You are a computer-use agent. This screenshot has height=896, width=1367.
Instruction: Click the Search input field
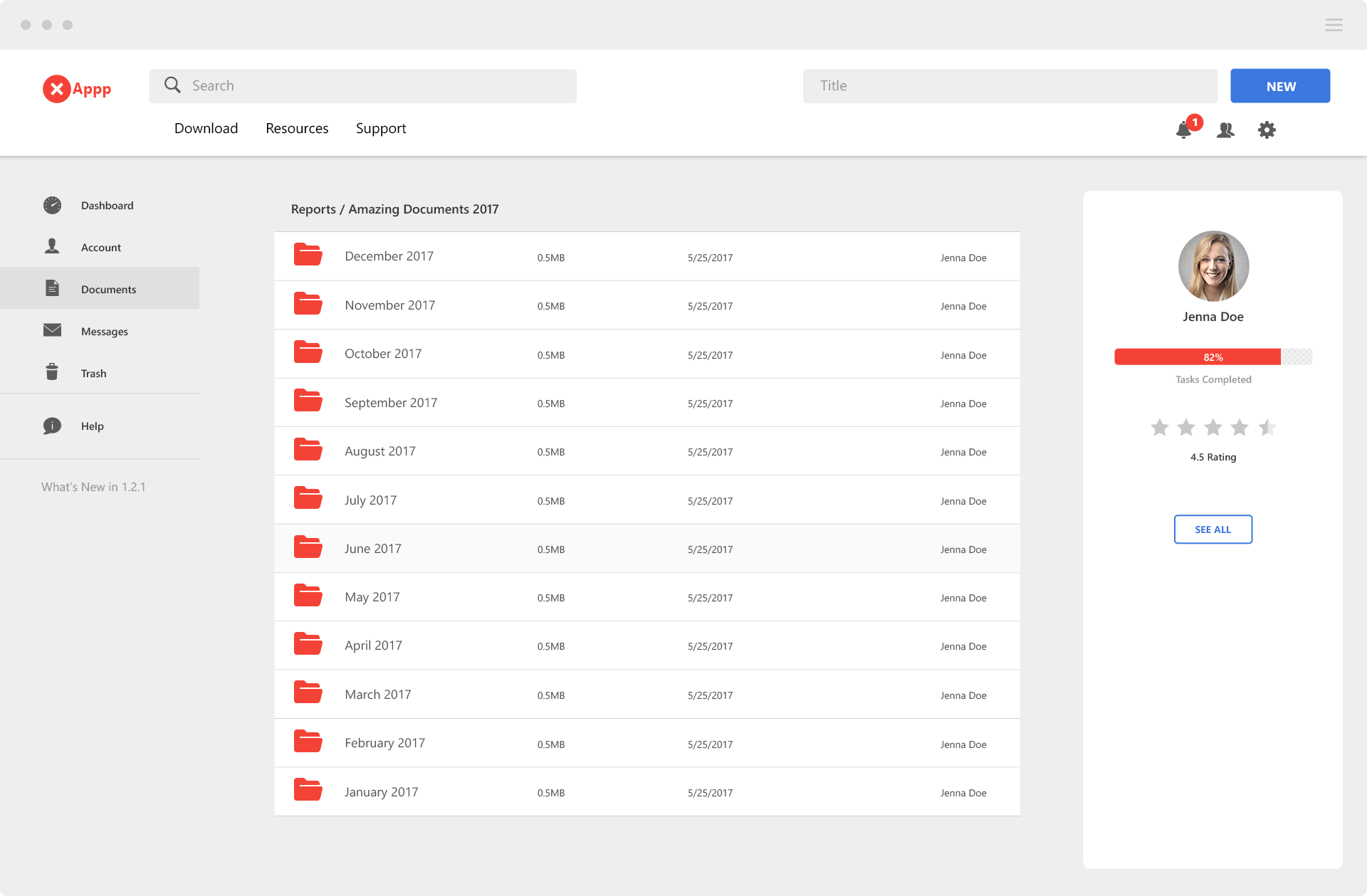pos(363,85)
